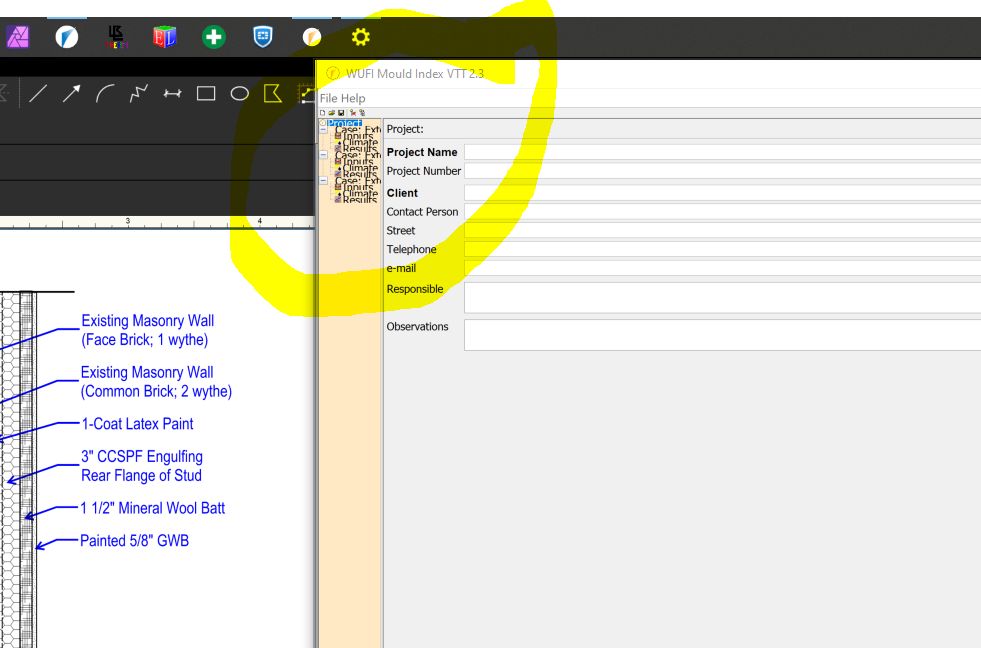The width and height of the screenshot is (981, 648).
Task: Click the Save icon in WUFI toolbar
Action: coord(341,113)
